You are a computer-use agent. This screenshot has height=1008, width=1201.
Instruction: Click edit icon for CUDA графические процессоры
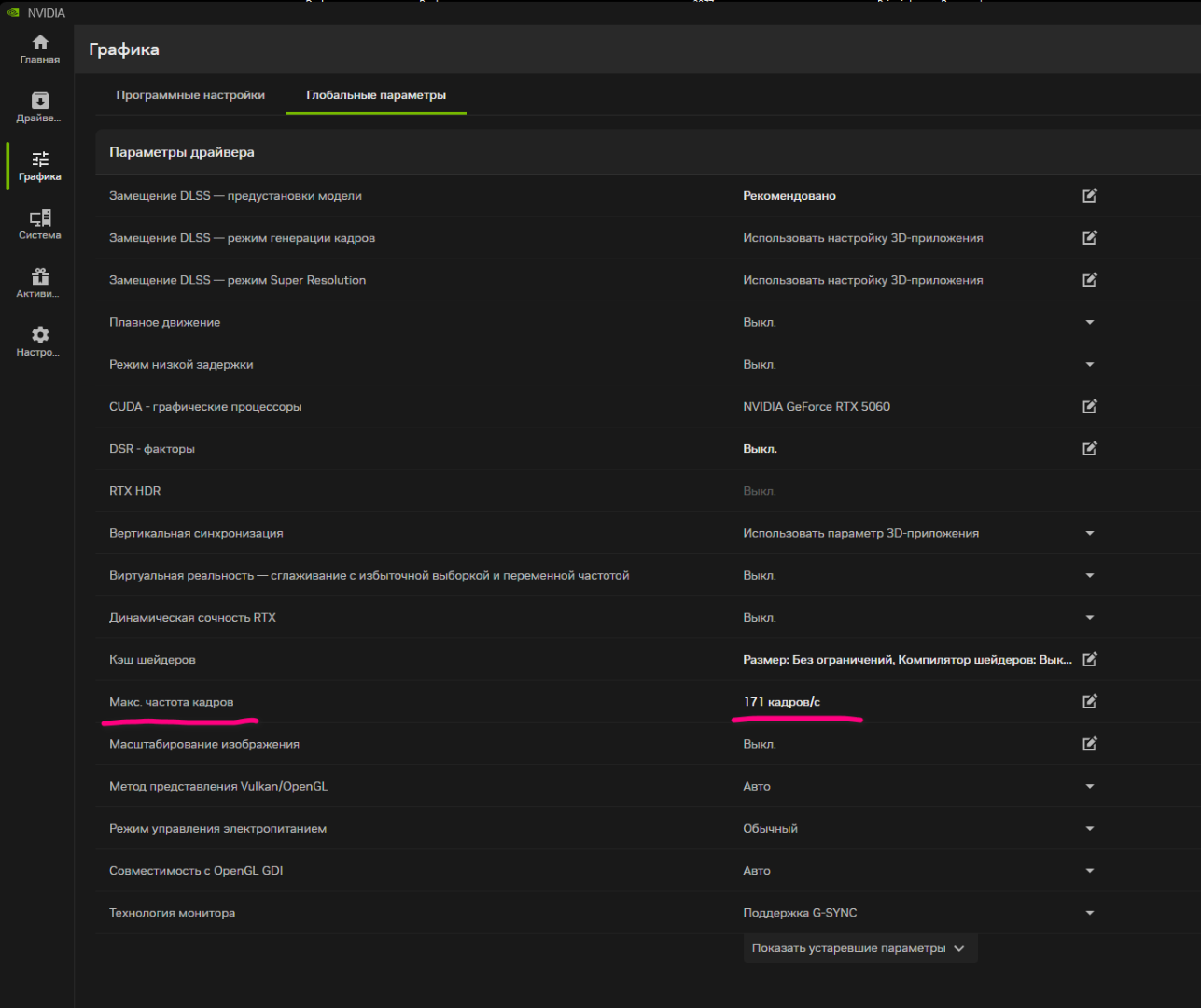coord(1089,407)
